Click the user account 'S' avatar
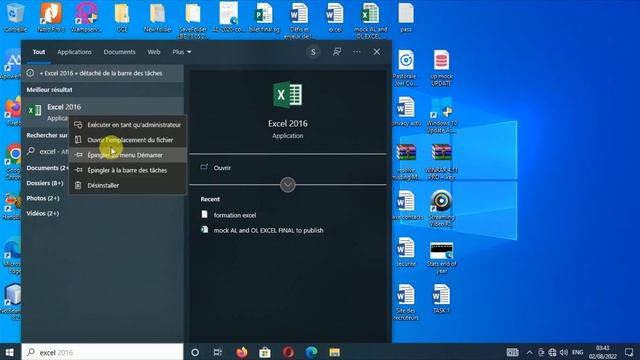The image size is (640, 360). point(313,52)
